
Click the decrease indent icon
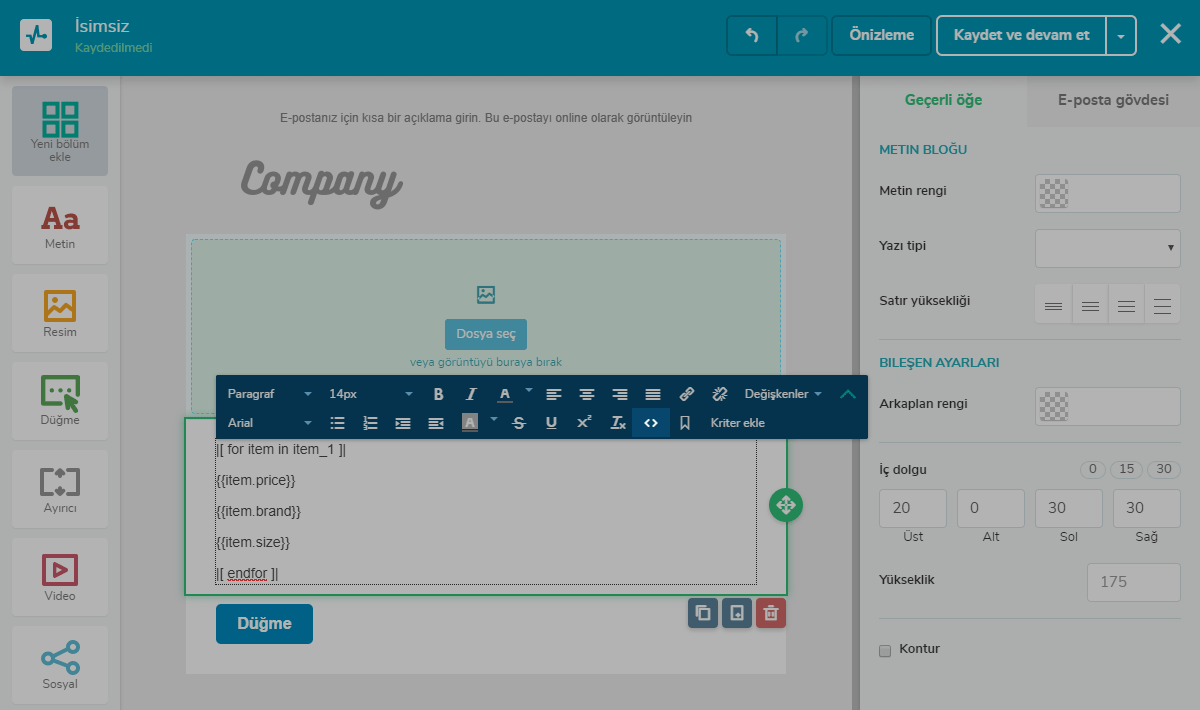click(x=436, y=423)
